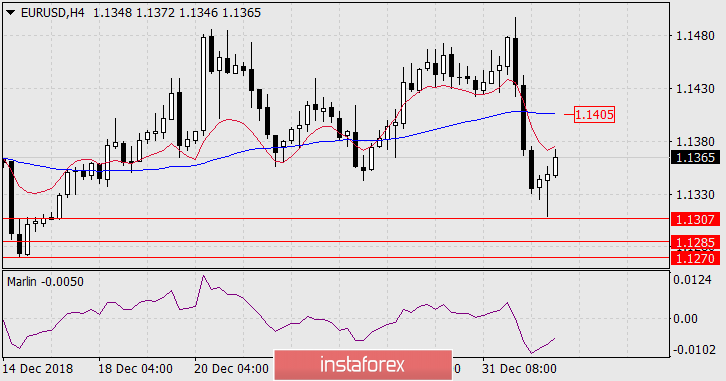
Task: Select the 0.0124 oscillator scale value
Action: pyautogui.click(x=692, y=280)
